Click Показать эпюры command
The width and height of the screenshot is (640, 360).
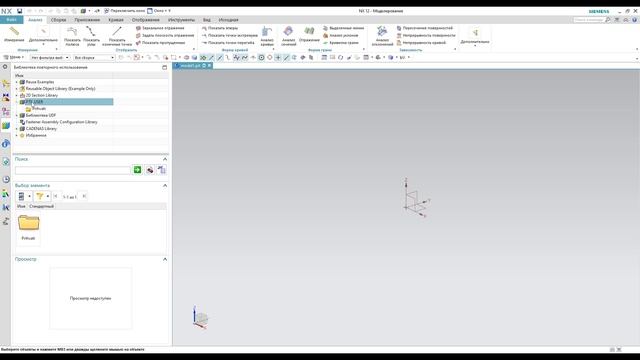point(220,28)
